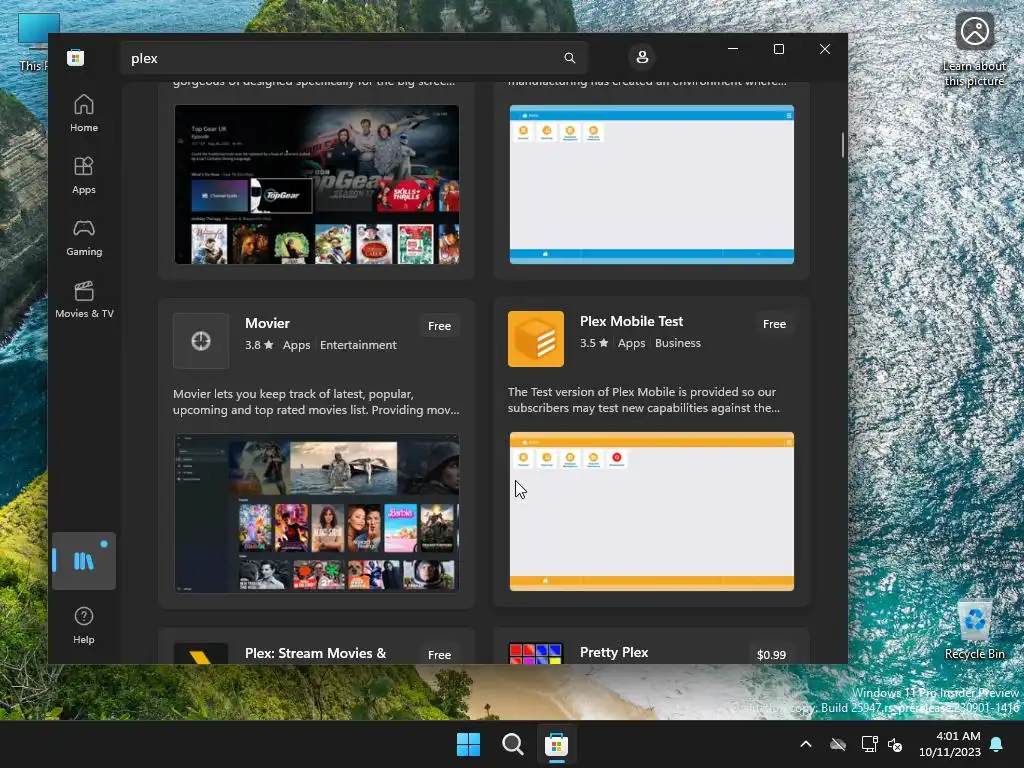Open the clock showing 4:01 AM
The width and height of the screenshot is (1024, 768).
950,744
